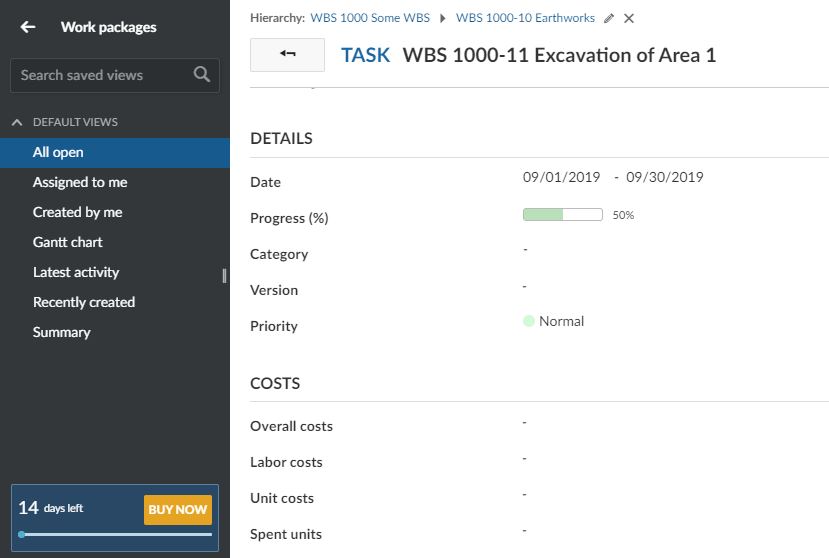
Task: Click the hierarchy breadcrumb arrow separator
Action: pyautogui.click(x=443, y=18)
